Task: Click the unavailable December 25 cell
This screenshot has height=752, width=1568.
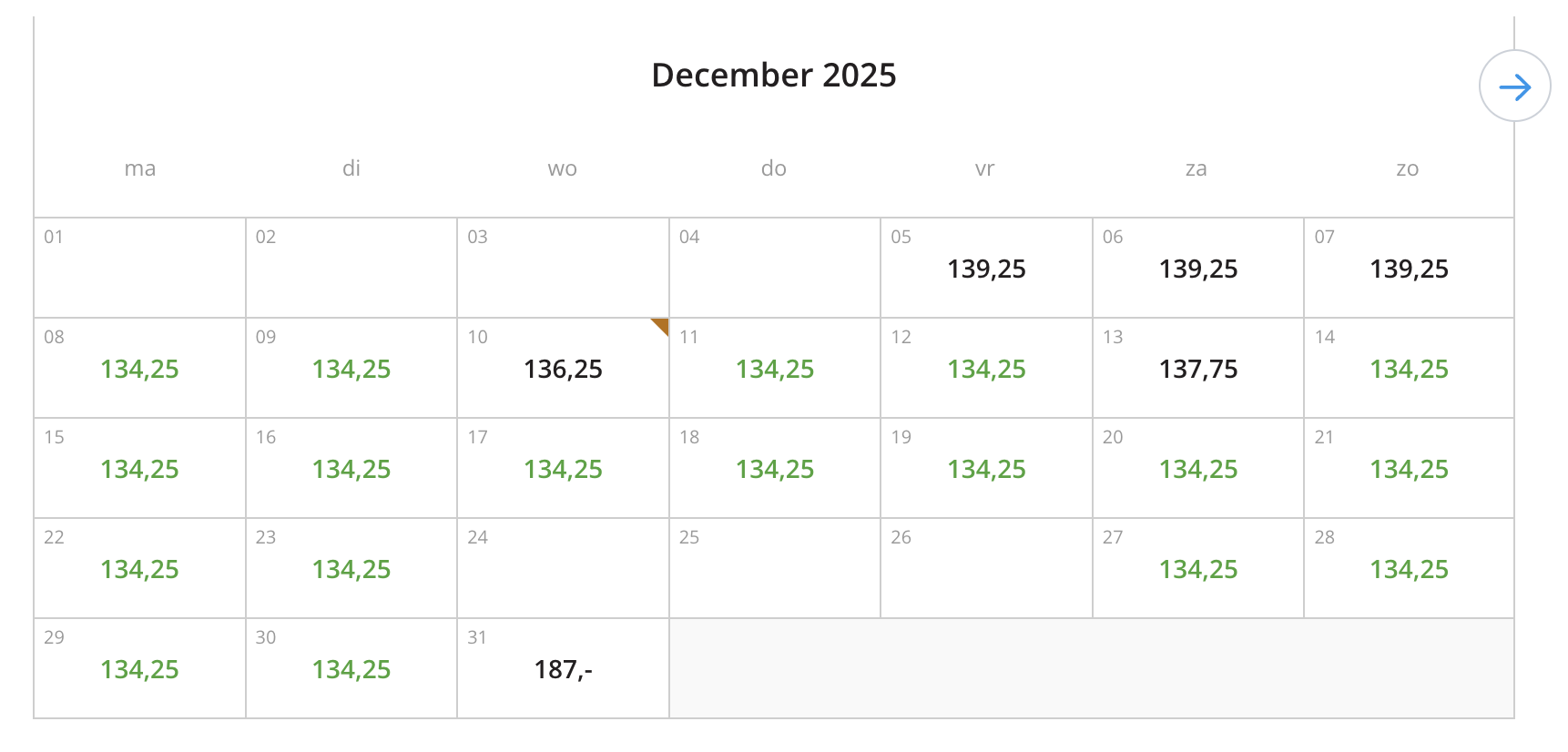Action: 774,568
